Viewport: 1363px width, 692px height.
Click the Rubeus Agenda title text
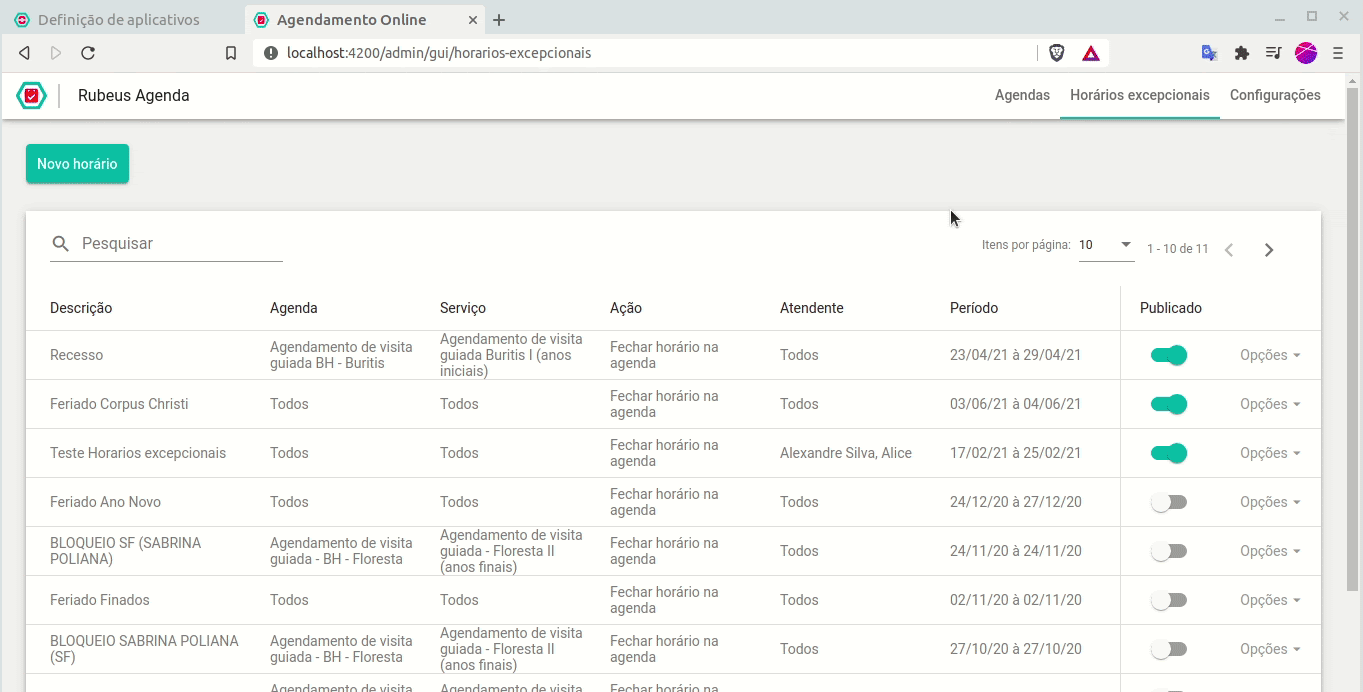134,96
